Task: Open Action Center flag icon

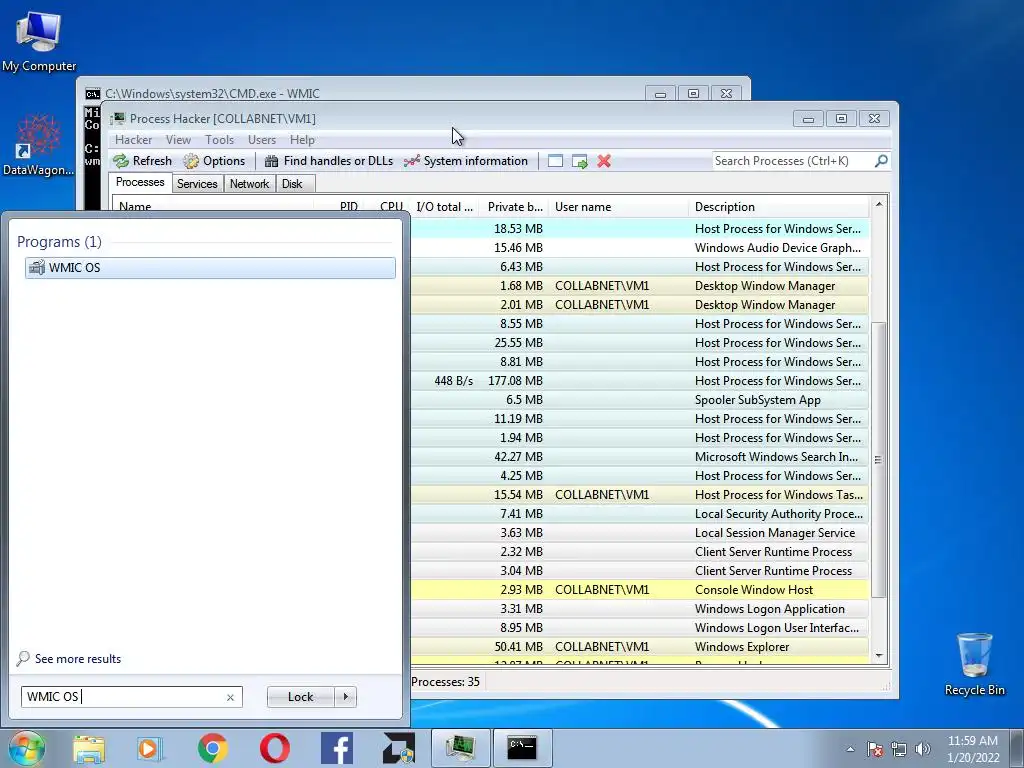Action: click(875, 749)
